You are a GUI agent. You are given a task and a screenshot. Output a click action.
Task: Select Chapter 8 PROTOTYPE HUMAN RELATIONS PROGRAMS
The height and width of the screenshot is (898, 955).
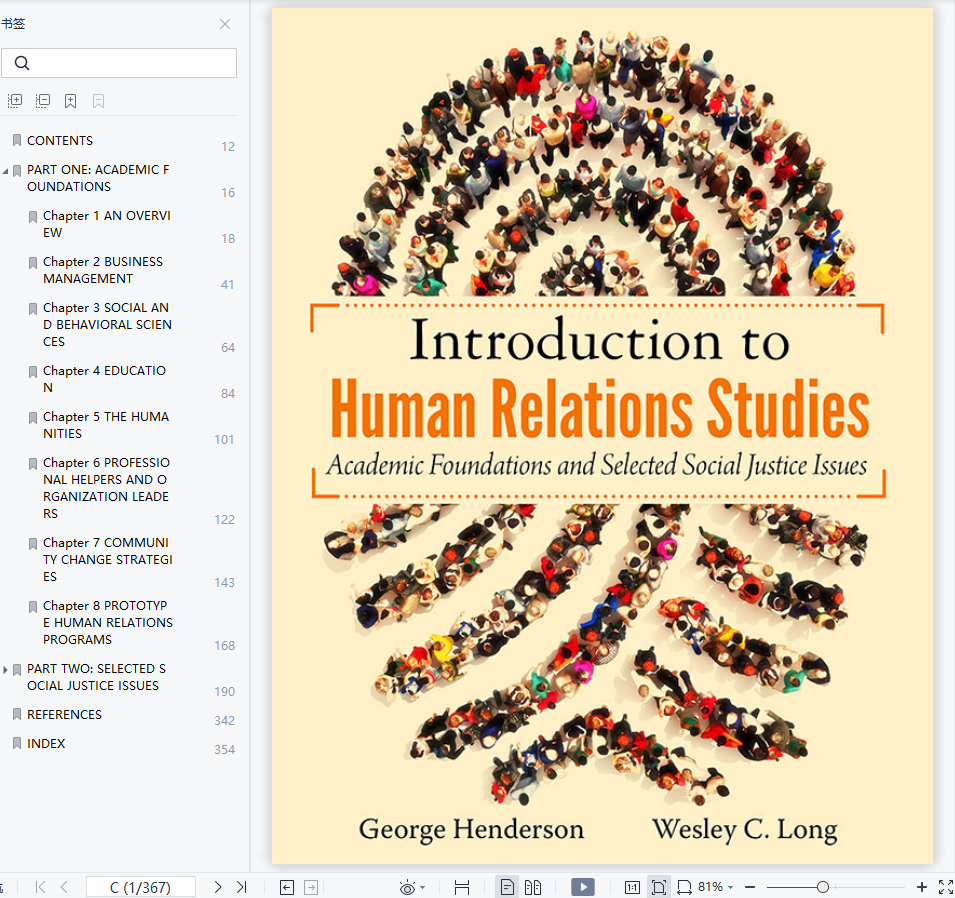coord(108,623)
